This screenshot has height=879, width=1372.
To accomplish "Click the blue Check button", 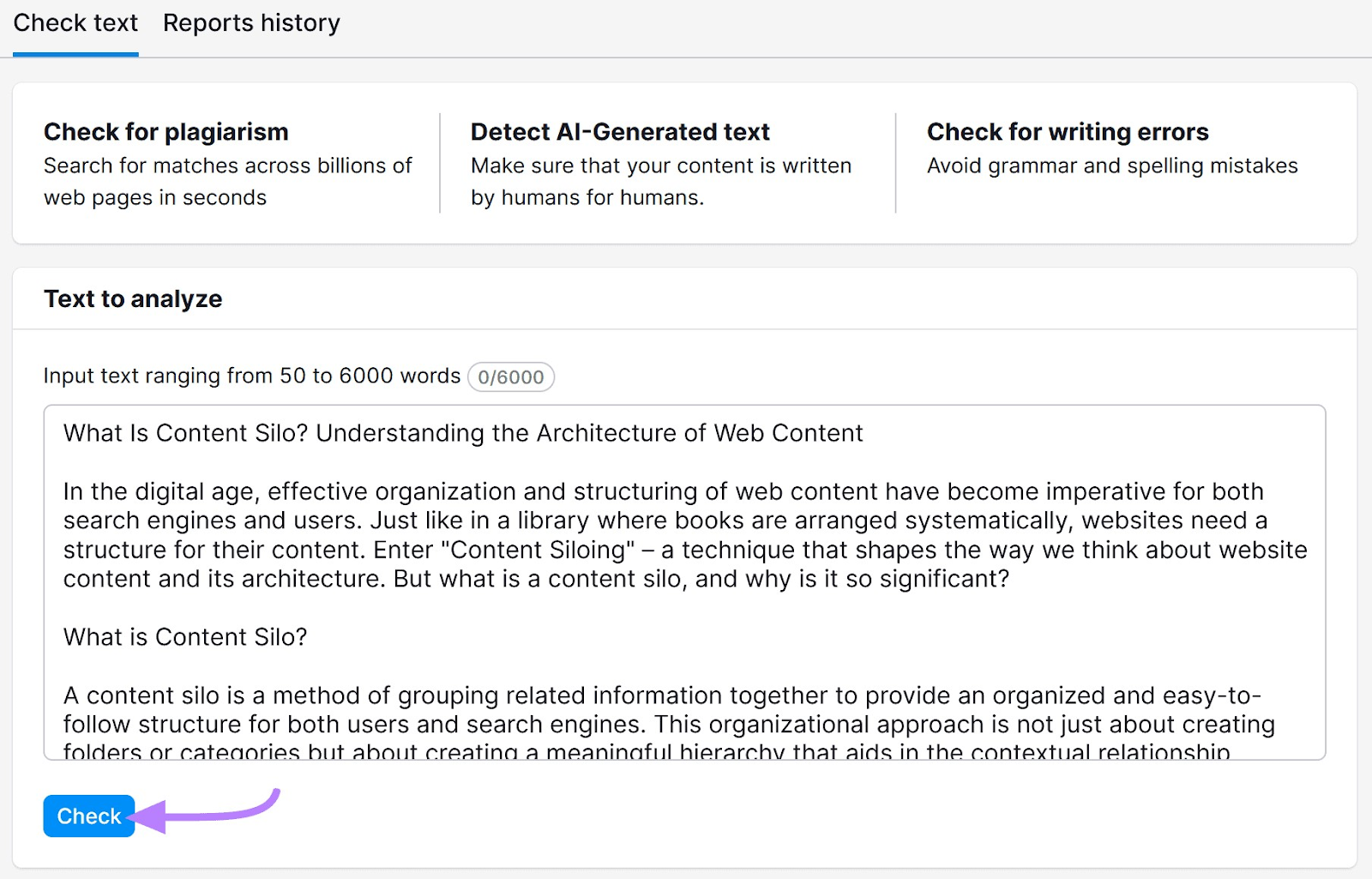I will pyautogui.click(x=88, y=816).
